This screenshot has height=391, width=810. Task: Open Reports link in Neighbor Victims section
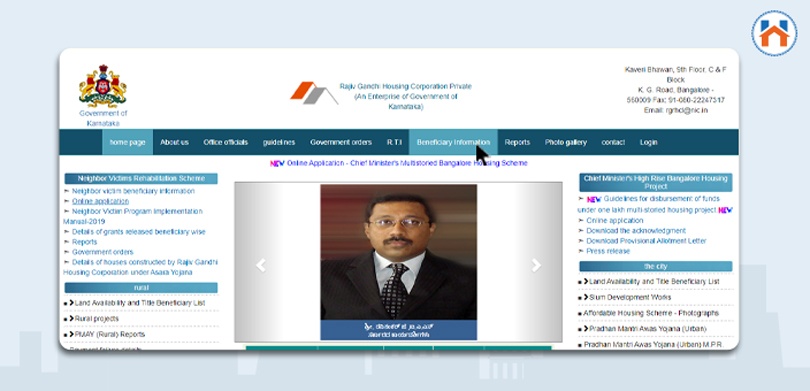(x=84, y=242)
